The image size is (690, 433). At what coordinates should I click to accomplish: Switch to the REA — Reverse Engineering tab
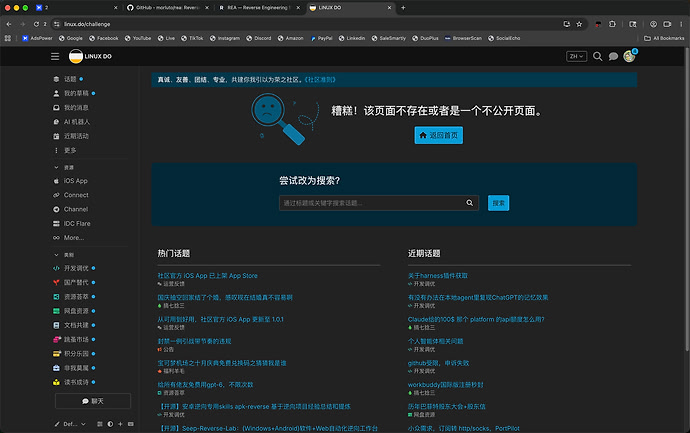click(258, 7)
